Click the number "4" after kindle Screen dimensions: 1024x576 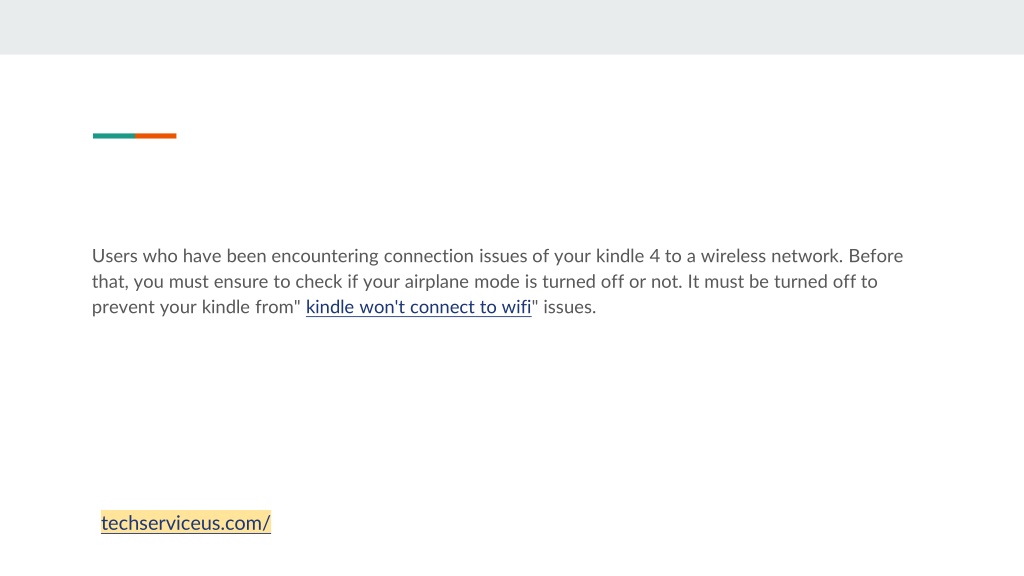point(654,256)
